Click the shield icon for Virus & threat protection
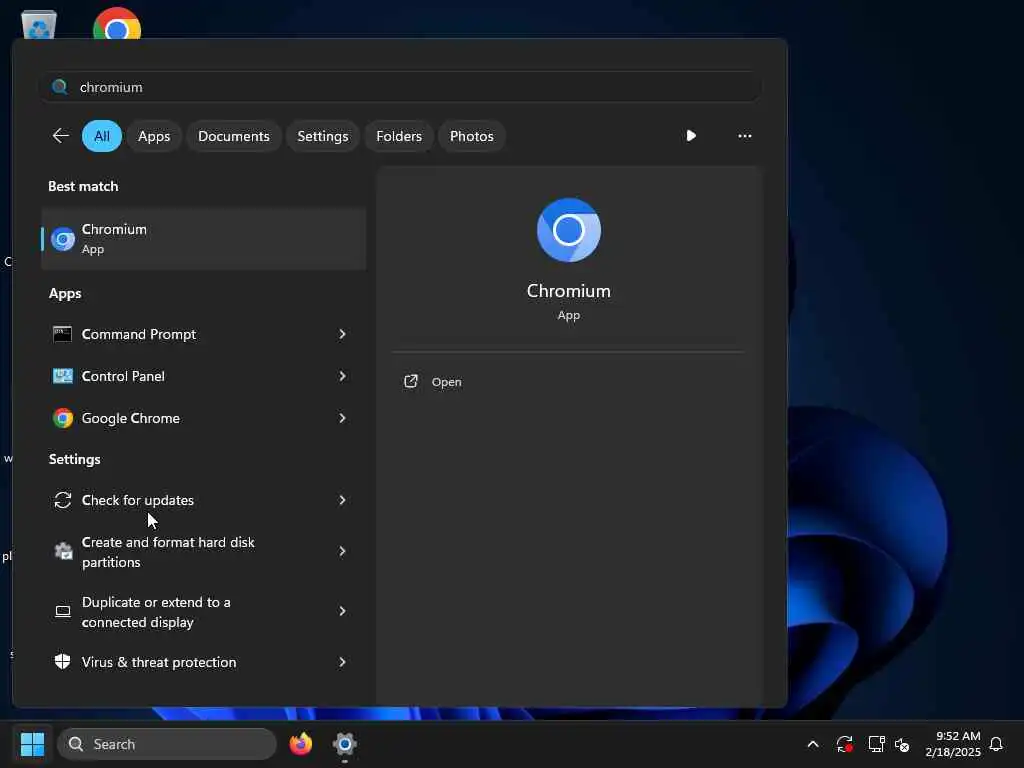Viewport: 1024px width, 768px height. pyautogui.click(x=63, y=662)
